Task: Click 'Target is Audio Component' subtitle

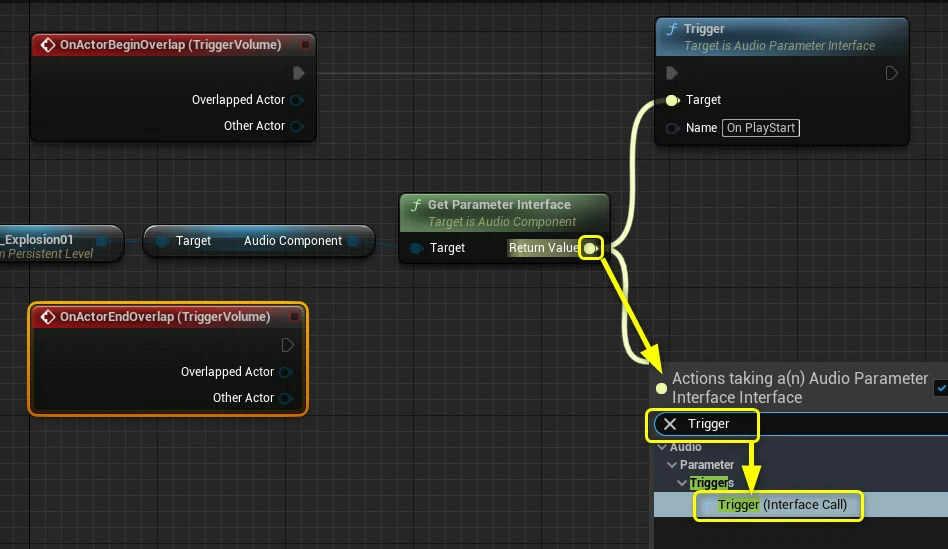Action: pos(502,222)
